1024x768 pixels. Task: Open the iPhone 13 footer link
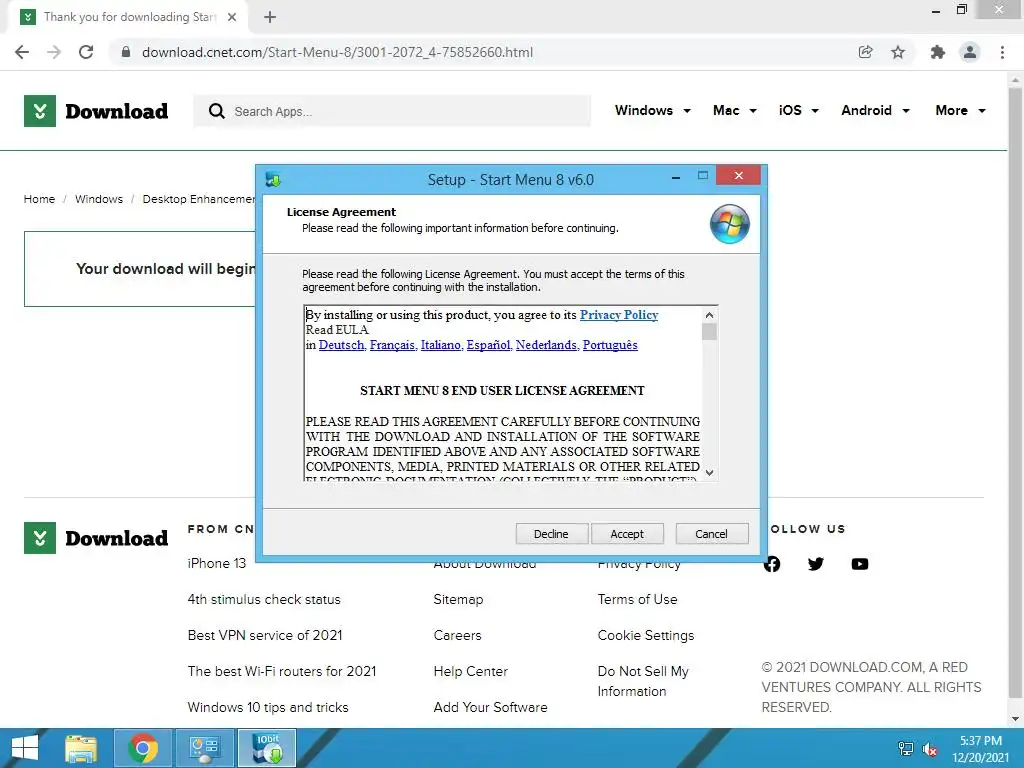217,563
